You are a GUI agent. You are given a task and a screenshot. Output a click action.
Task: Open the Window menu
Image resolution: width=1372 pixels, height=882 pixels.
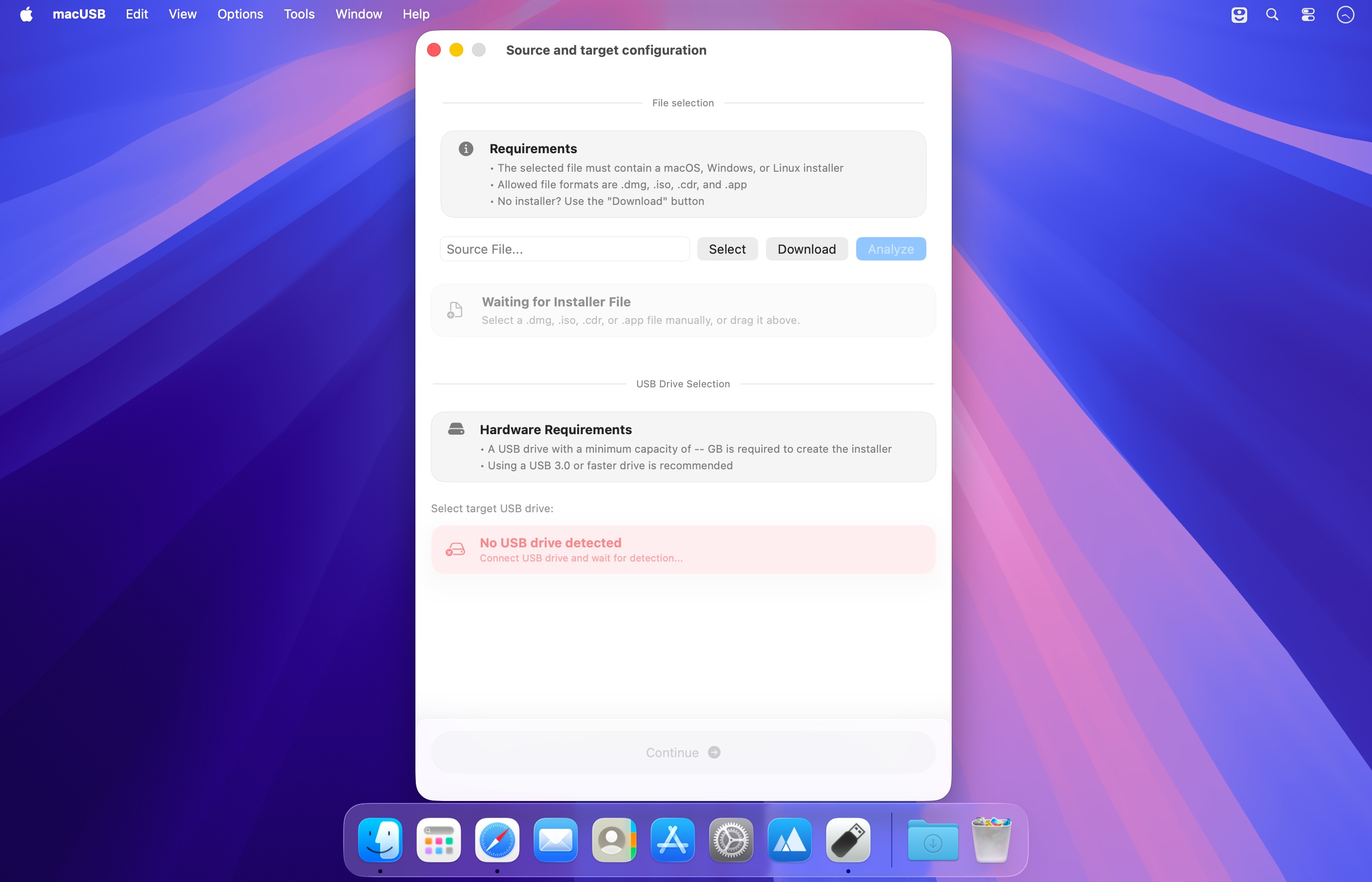pos(359,14)
